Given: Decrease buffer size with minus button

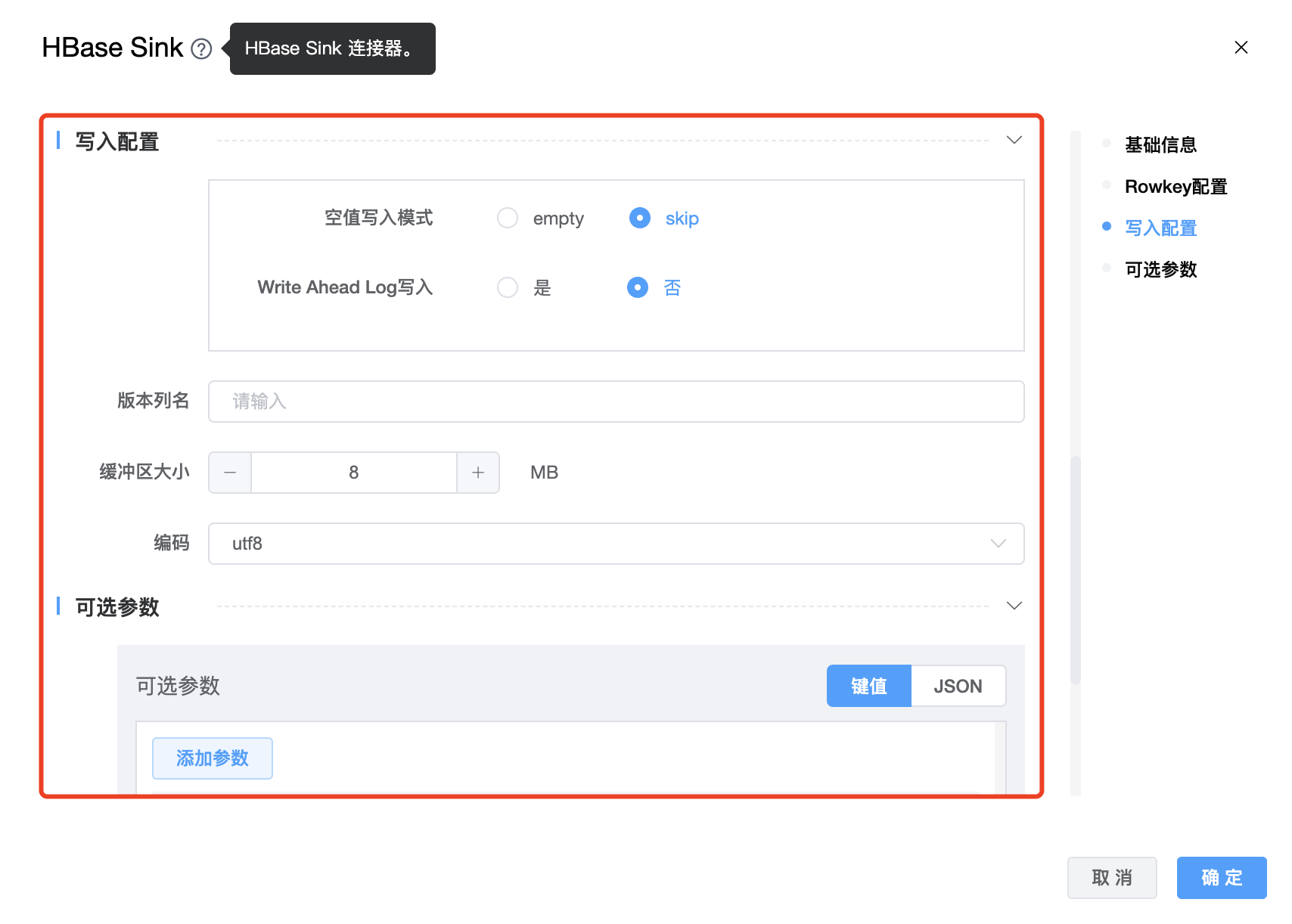Looking at the screenshot, I should pyautogui.click(x=230, y=473).
